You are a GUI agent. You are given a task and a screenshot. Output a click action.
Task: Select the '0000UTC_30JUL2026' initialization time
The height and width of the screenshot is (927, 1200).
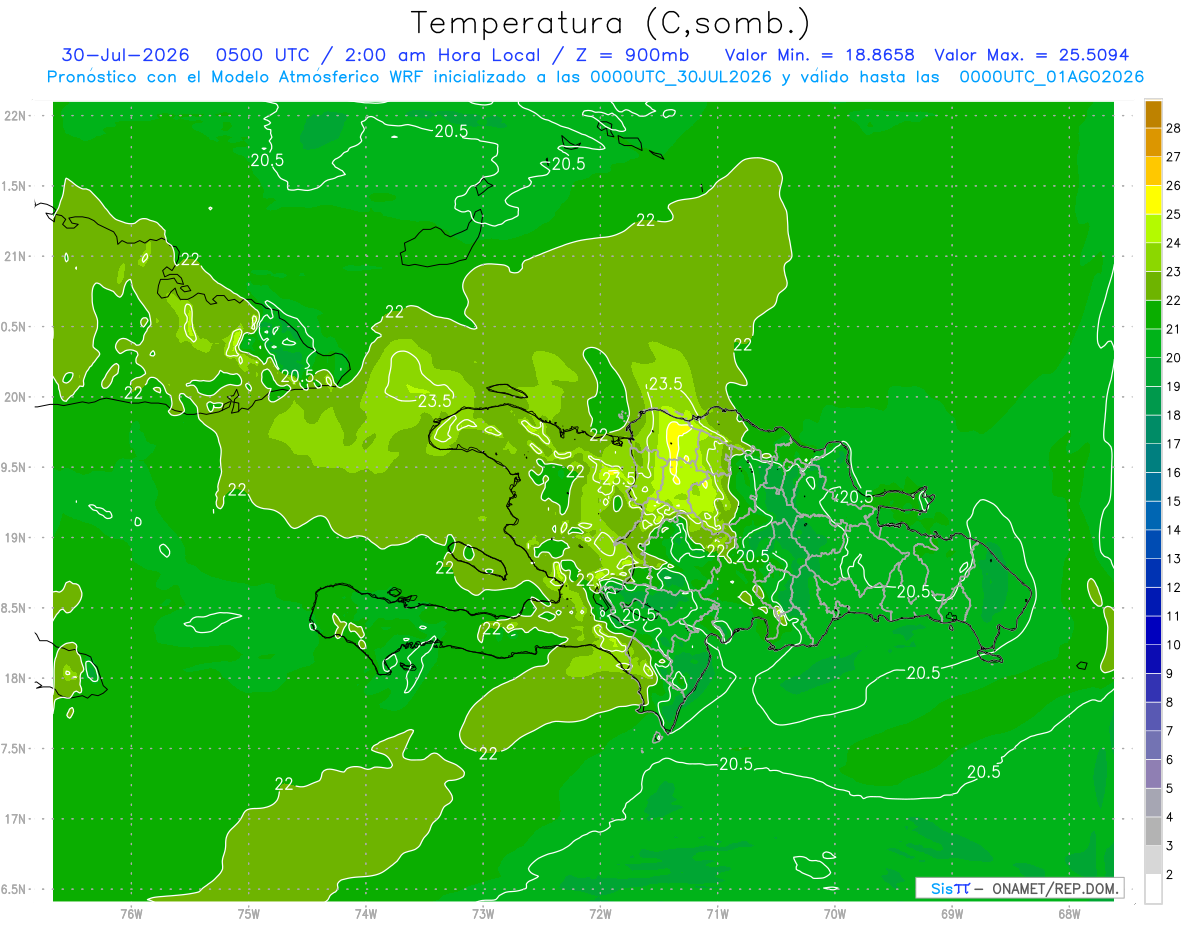[x=680, y=77]
